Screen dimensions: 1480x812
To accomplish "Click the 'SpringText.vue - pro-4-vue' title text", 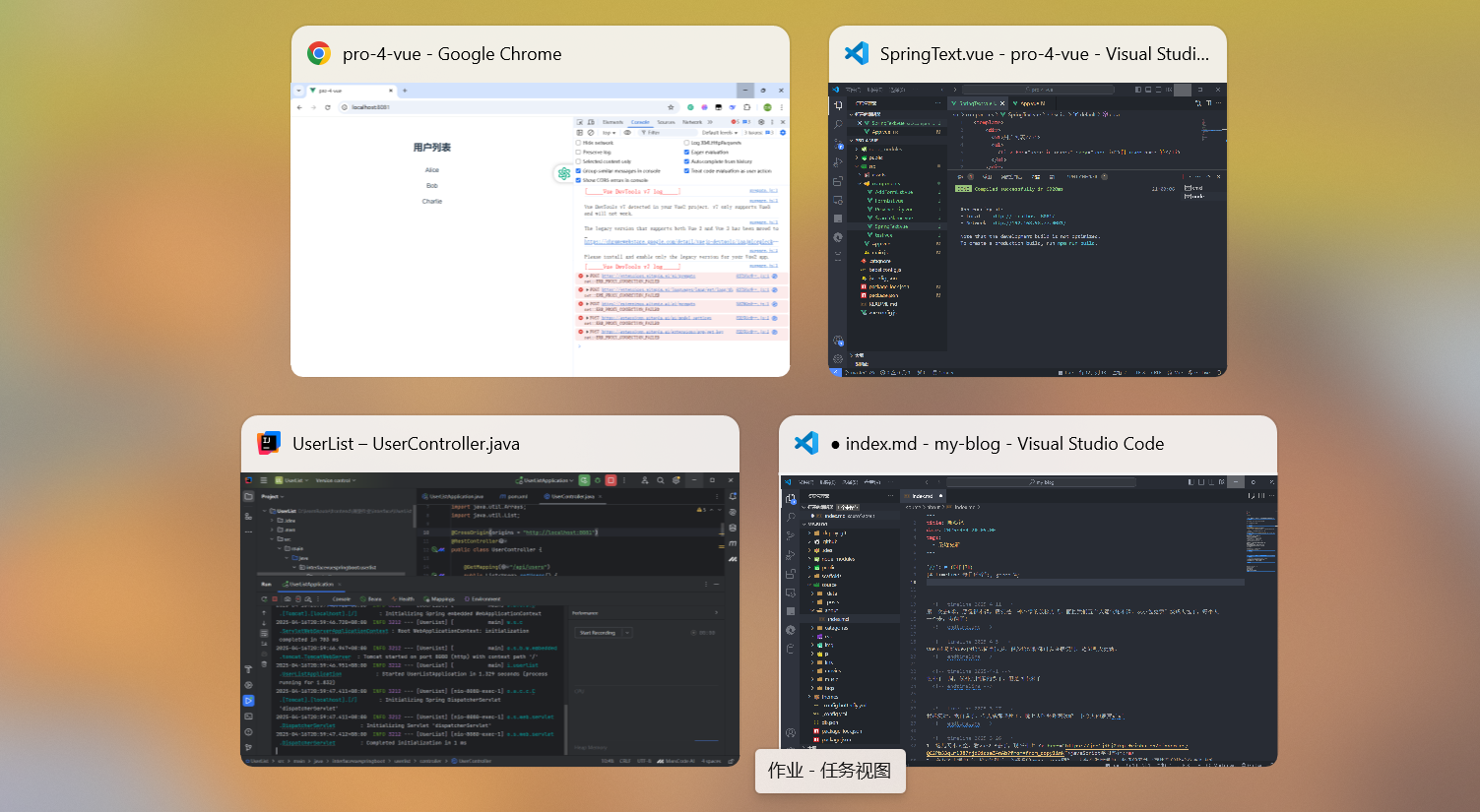I will click(1045, 54).
